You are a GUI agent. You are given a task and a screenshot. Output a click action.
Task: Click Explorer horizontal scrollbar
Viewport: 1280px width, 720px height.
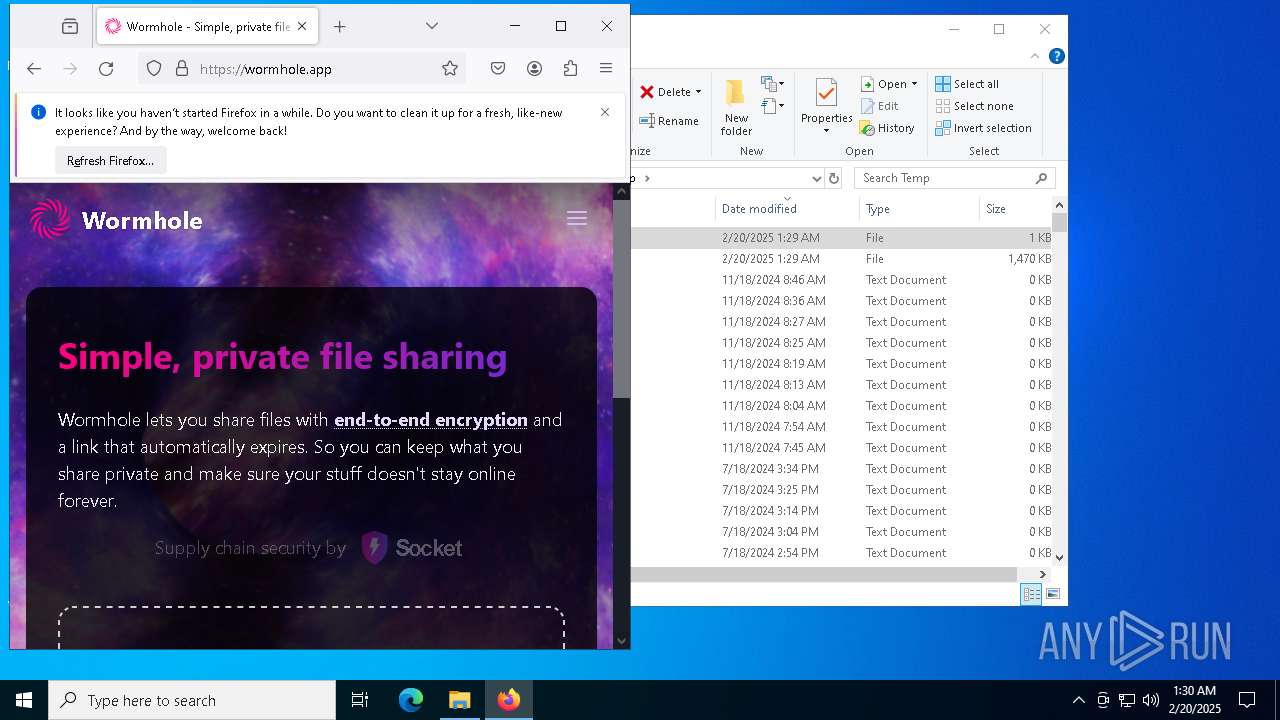tap(824, 574)
